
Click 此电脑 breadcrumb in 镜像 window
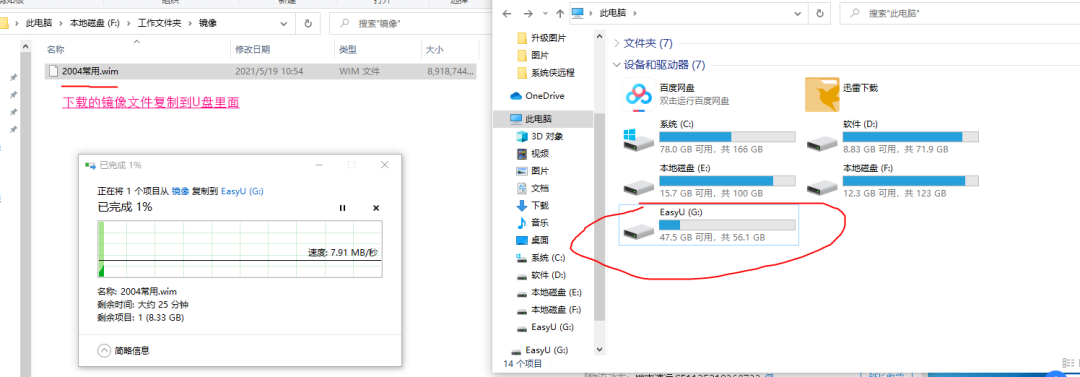click(39, 23)
